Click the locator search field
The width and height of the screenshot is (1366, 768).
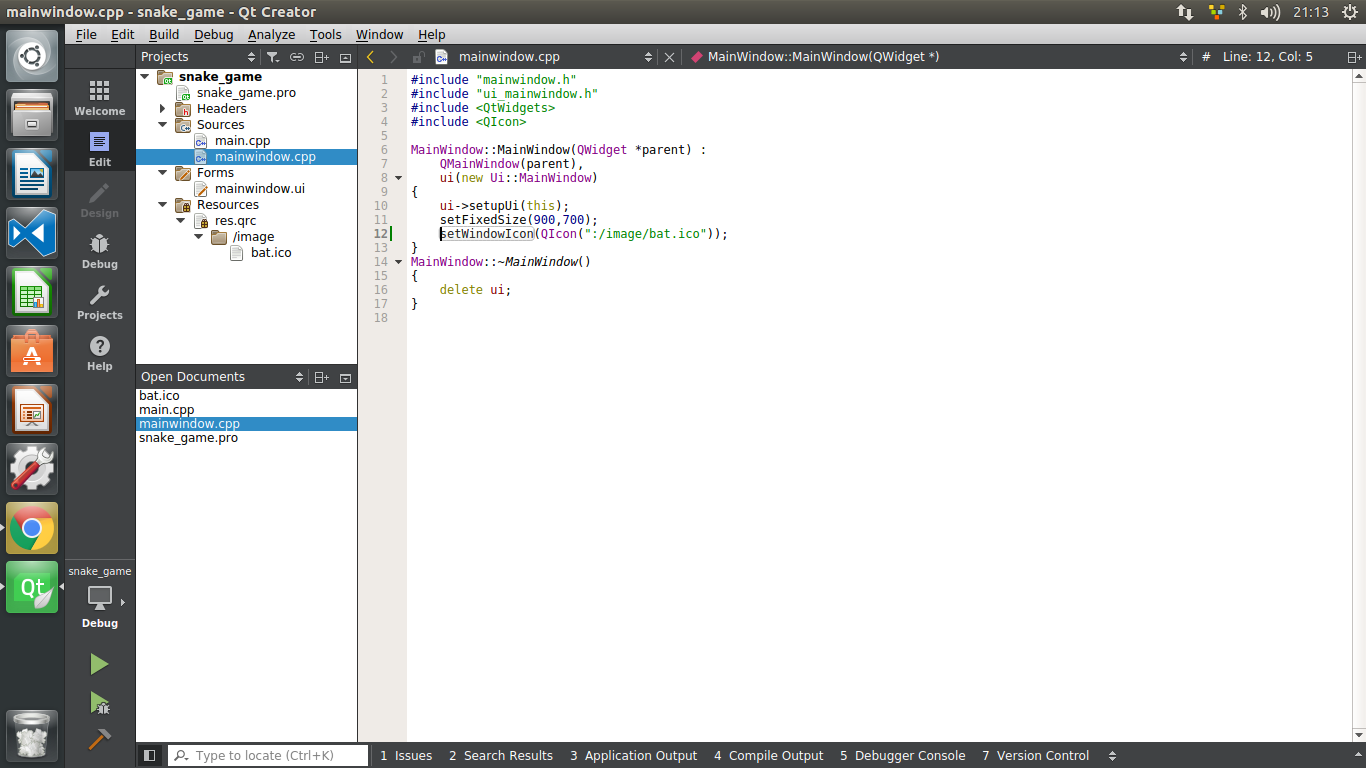(268, 756)
